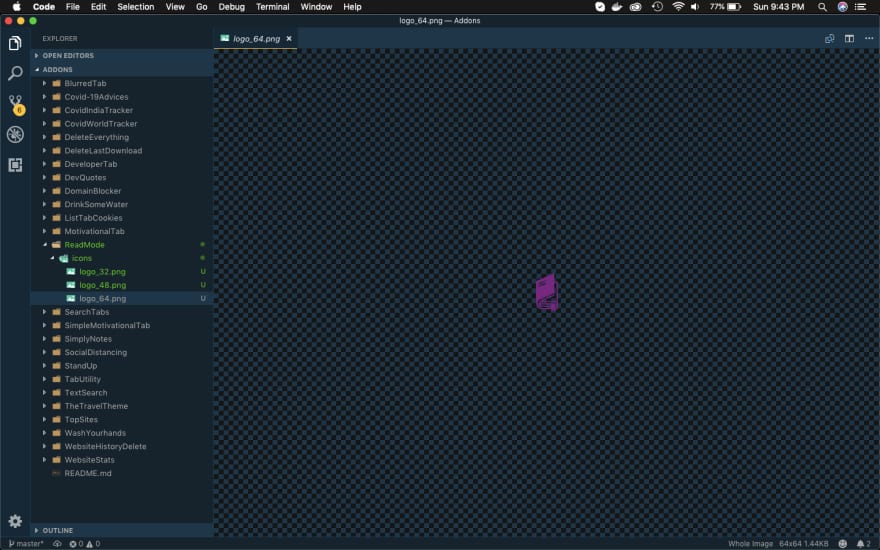Click the Apple menu icon
The width and height of the screenshot is (880, 550).
16,7
